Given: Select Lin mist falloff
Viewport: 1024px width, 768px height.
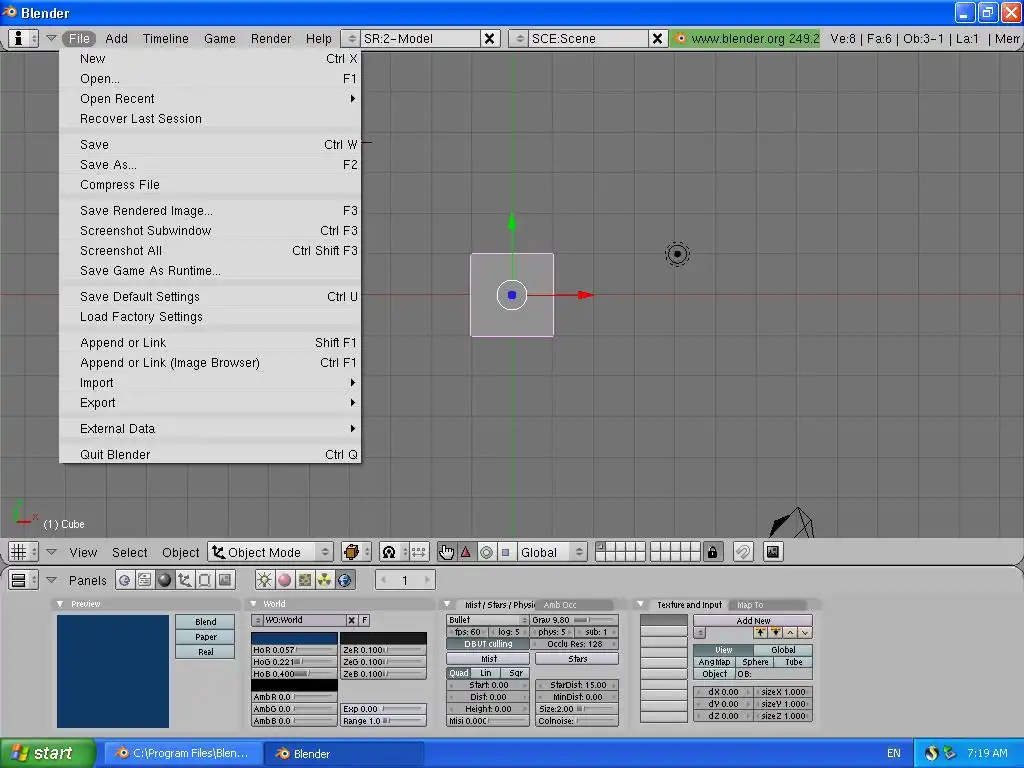Looking at the screenshot, I should coord(485,673).
